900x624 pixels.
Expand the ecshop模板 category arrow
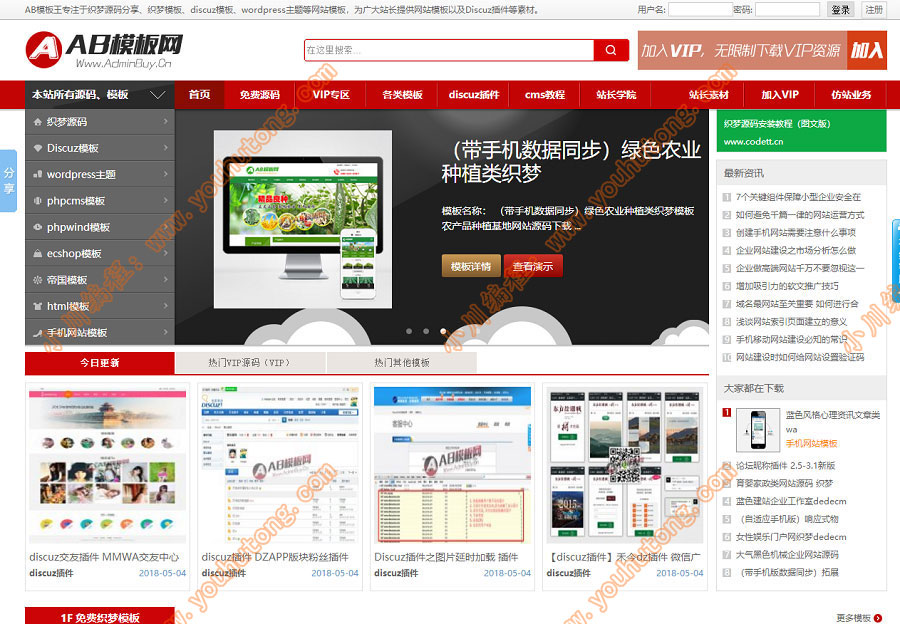coord(165,254)
